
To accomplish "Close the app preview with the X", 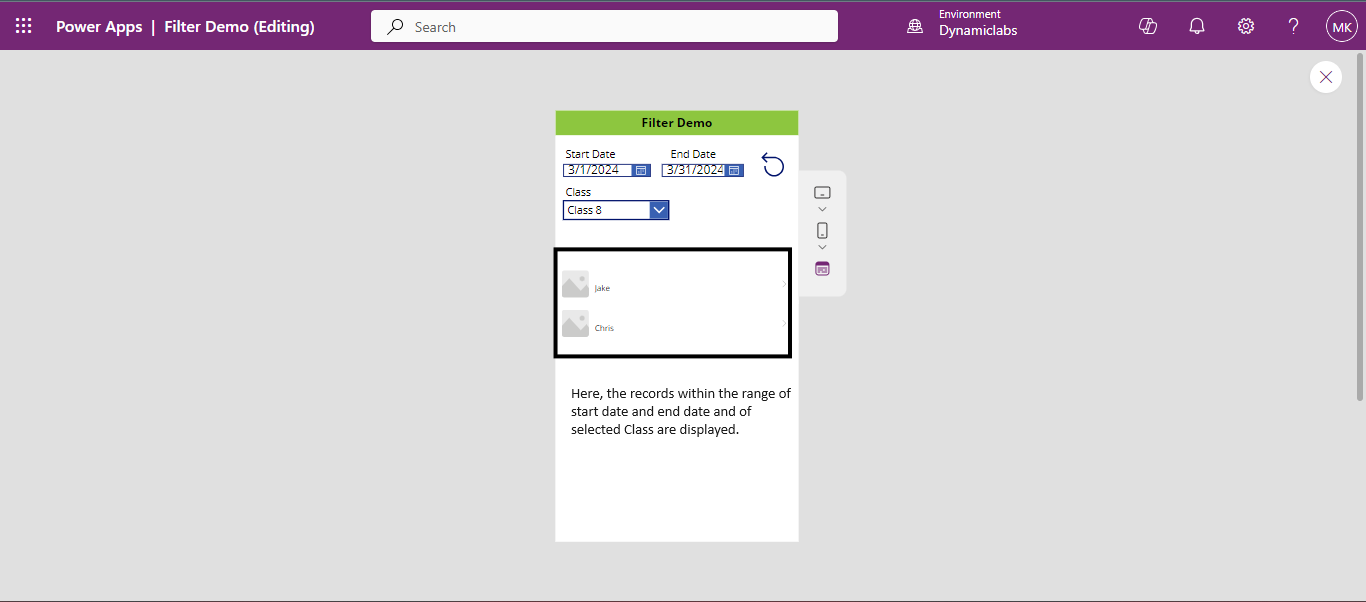I will coord(1326,77).
